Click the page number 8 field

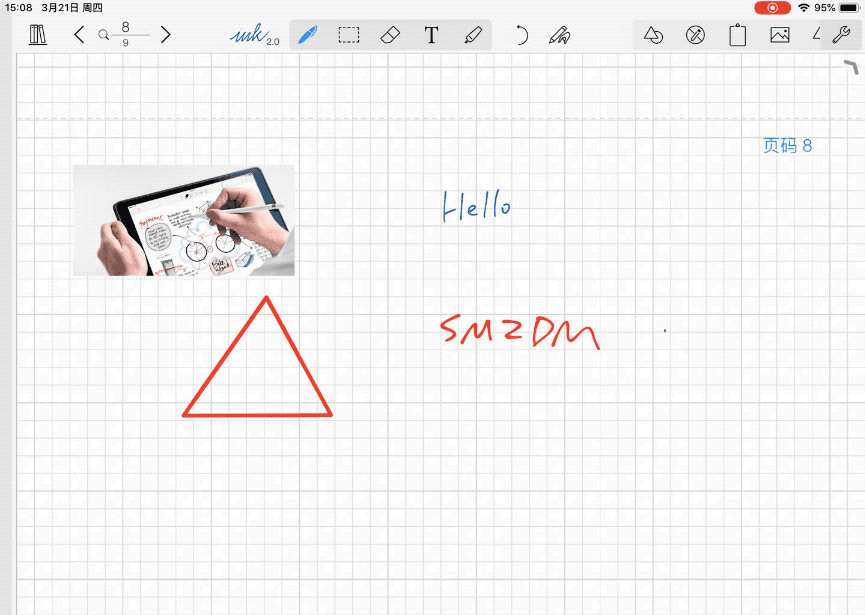(126, 27)
